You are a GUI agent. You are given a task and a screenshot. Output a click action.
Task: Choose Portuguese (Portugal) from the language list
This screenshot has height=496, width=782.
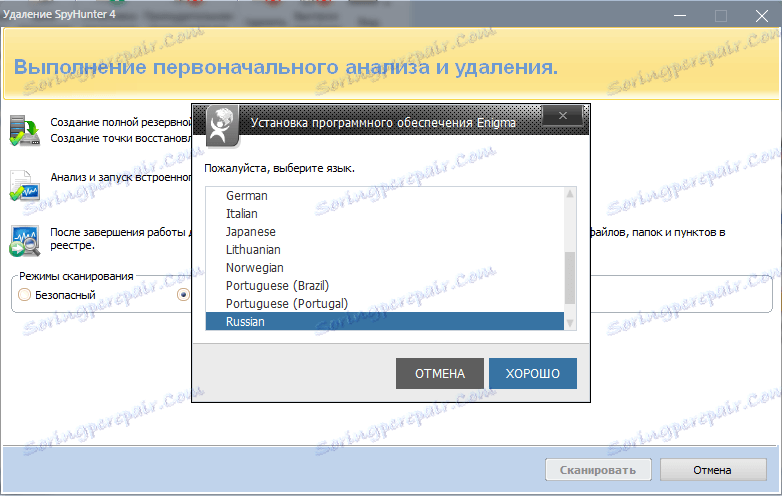point(385,303)
